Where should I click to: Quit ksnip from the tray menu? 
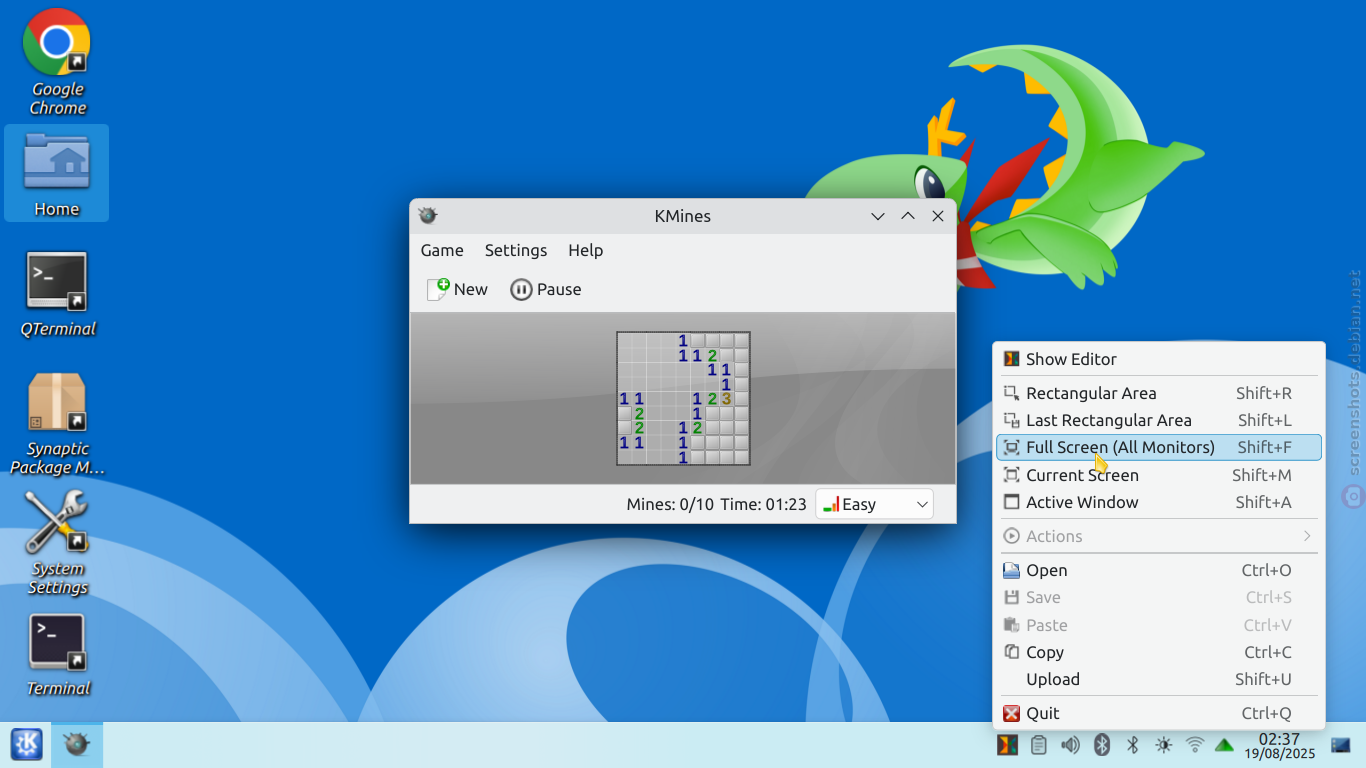pos(1159,713)
